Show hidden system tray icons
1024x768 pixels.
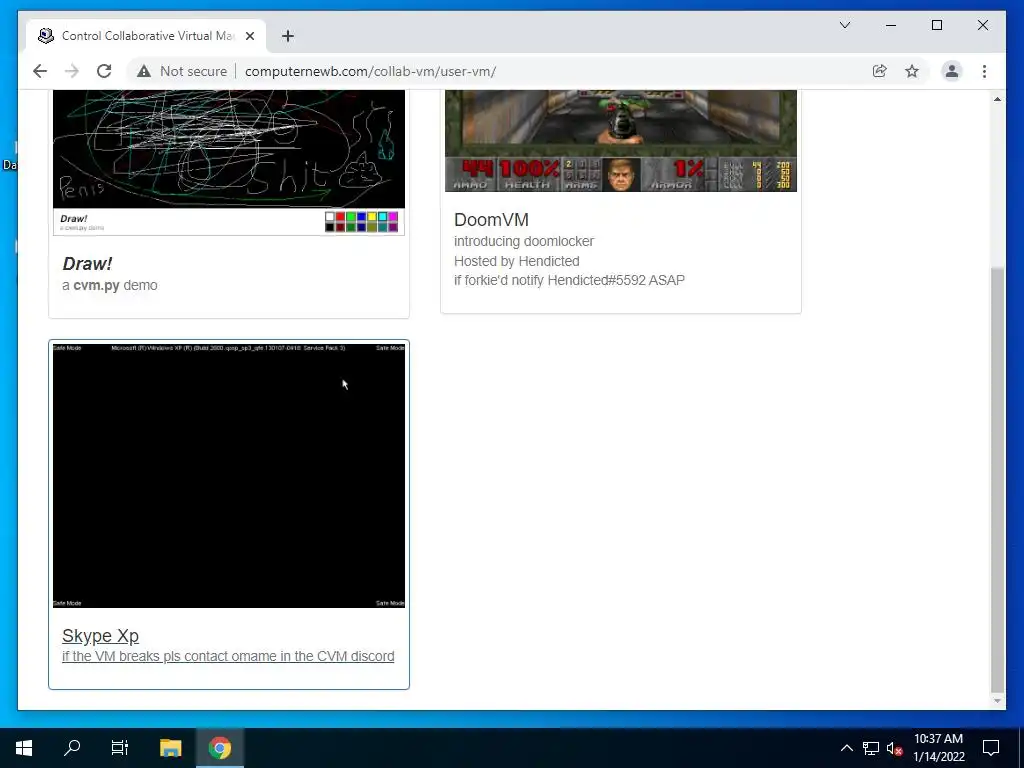pyautogui.click(x=846, y=748)
